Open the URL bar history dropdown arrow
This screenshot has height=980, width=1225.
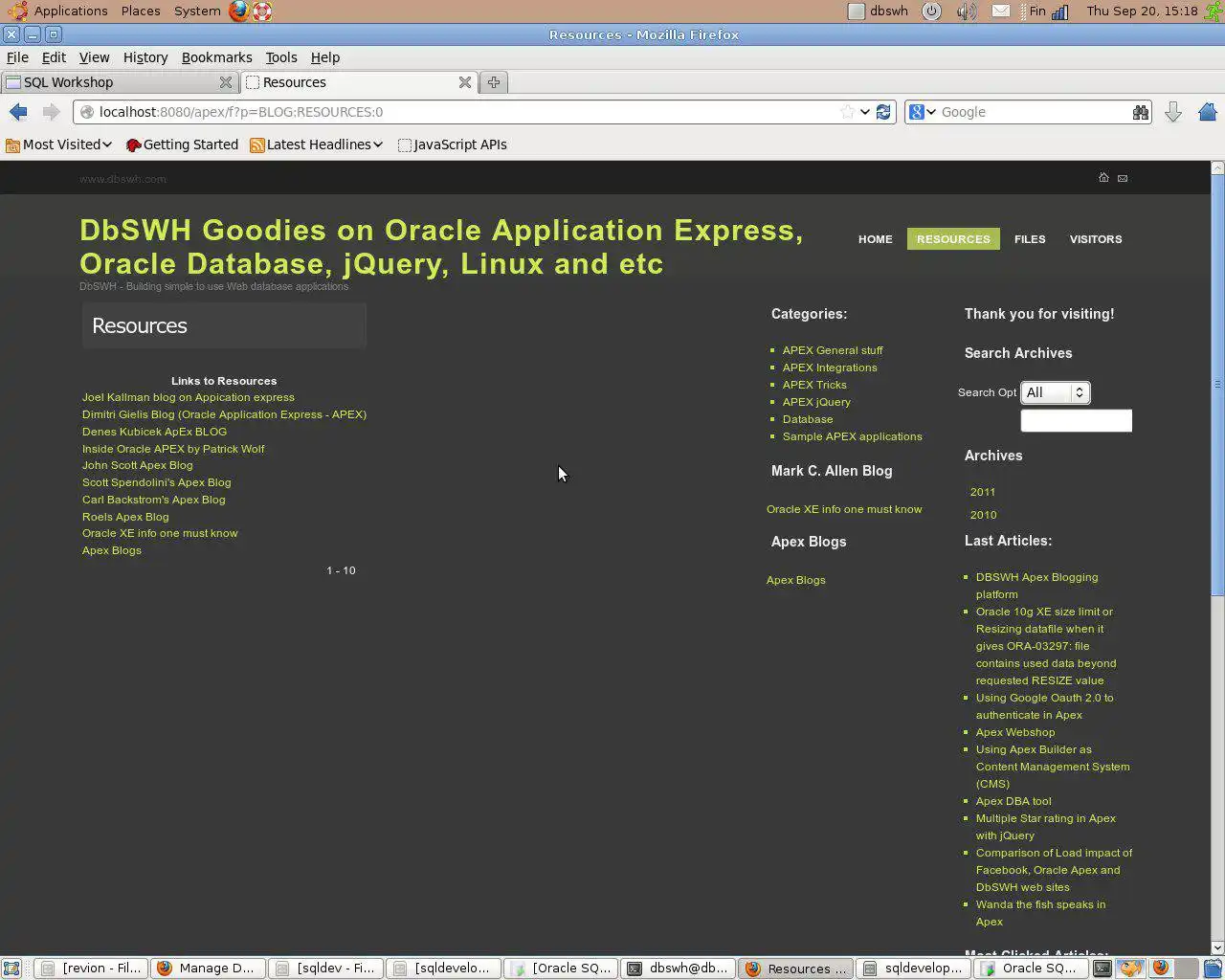point(865,112)
